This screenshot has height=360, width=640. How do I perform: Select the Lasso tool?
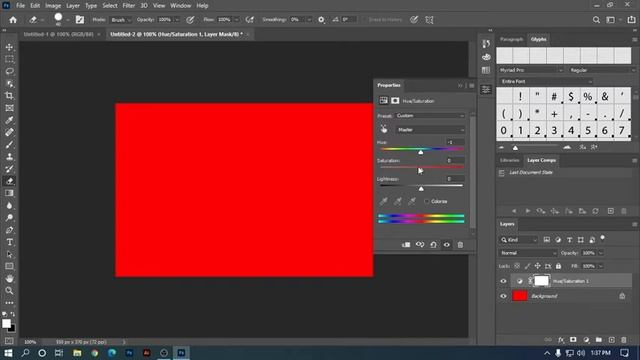(x=9, y=71)
